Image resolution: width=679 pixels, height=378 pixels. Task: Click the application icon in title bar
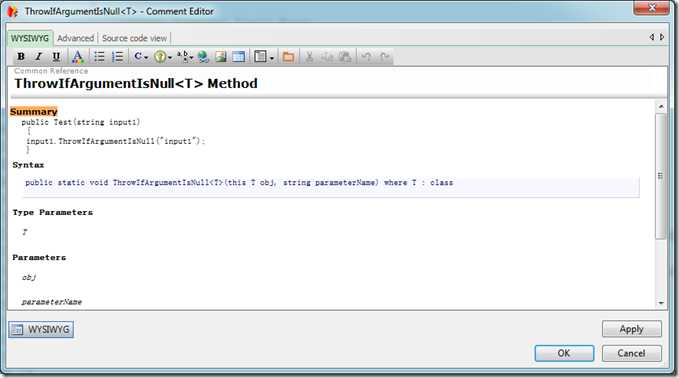pos(12,11)
